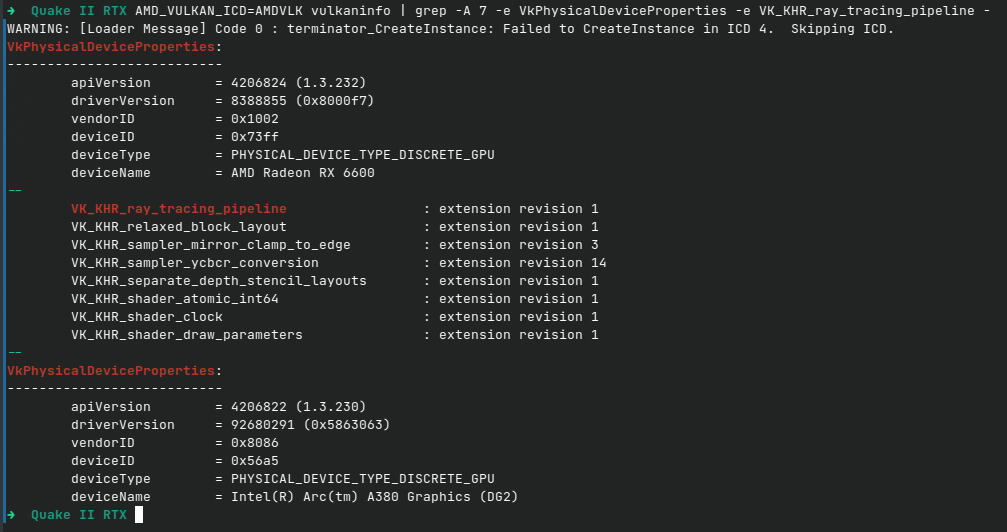This screenshot has height=532, width=1007.
Task: Click the first red VkPhysicalDeviceProperties heading
Action: (x=110, y=47)
